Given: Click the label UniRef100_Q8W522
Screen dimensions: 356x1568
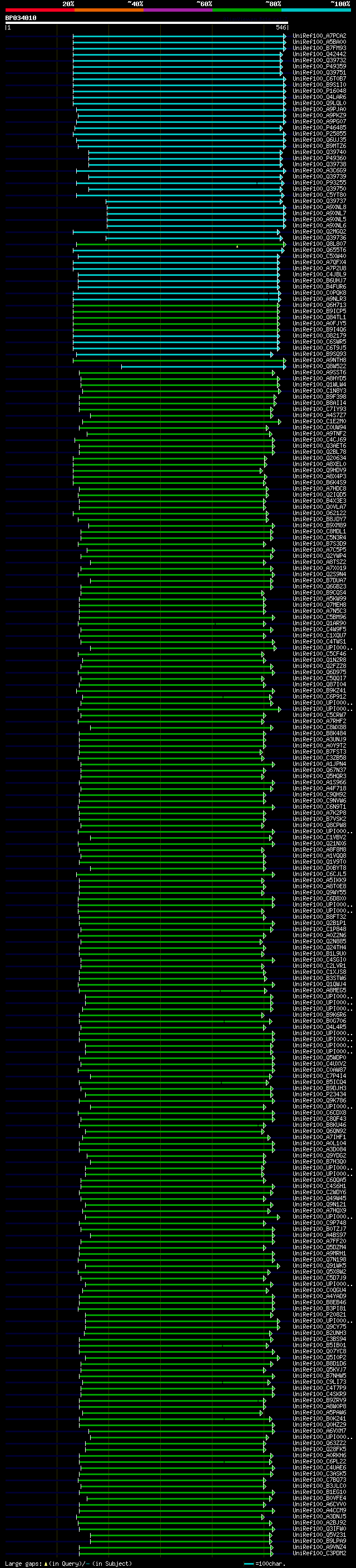Looking at the screenshot, I should (319, 367).
